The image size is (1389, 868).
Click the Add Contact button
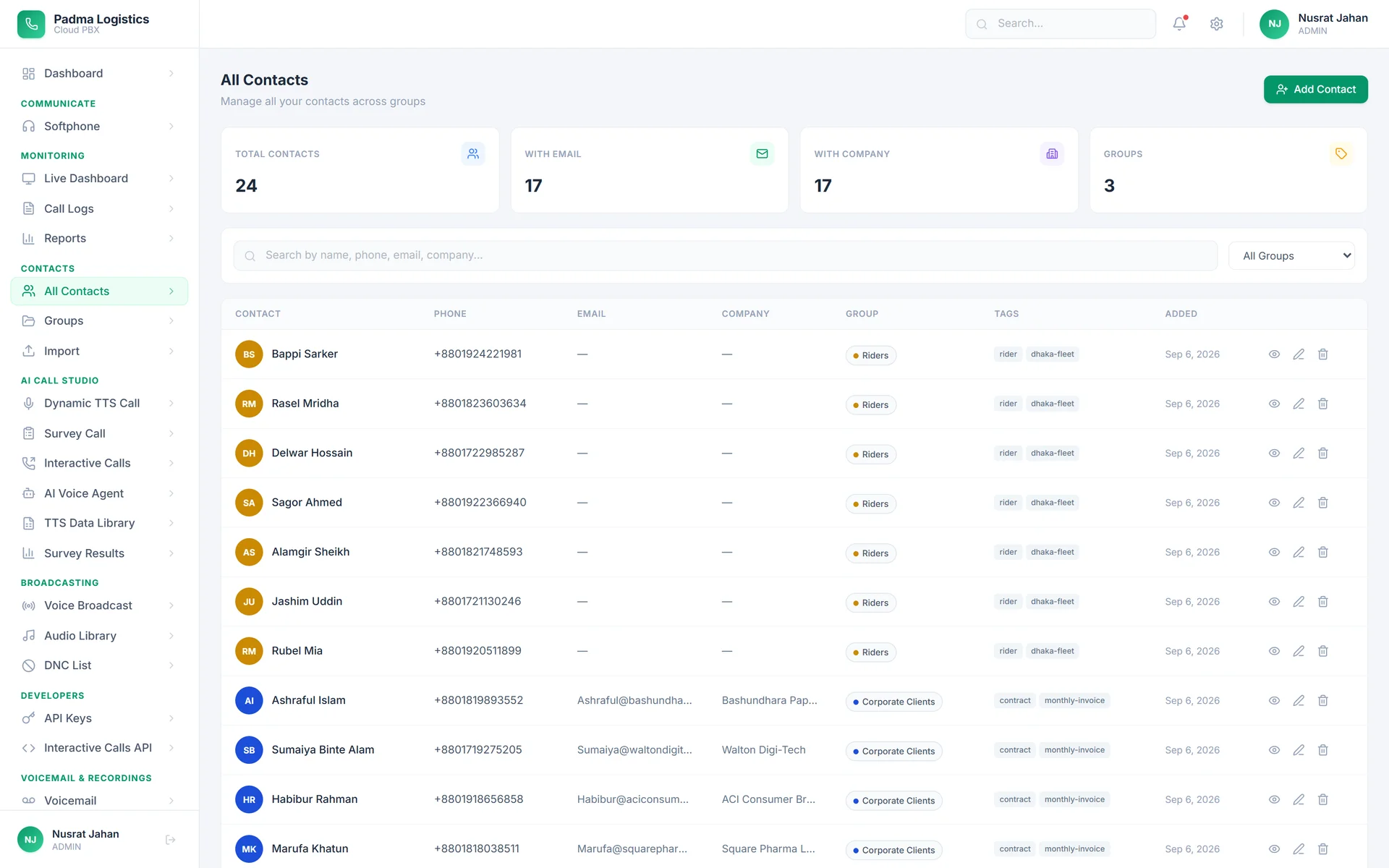[x=1315, y=89]
